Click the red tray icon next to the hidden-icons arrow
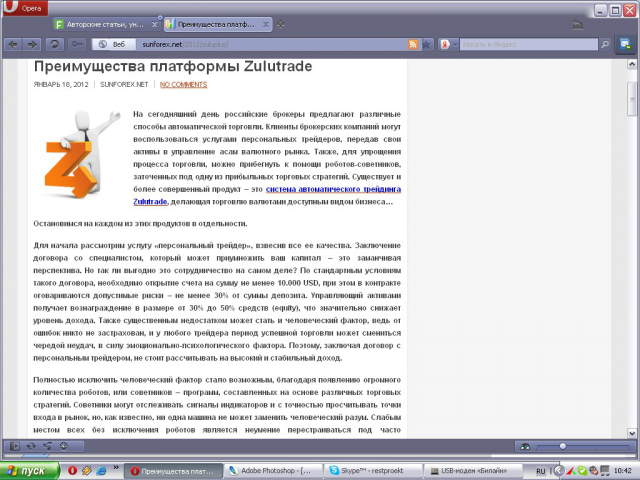Image resolution: width=640 pixels, height=480 pixels. point(571,471)
